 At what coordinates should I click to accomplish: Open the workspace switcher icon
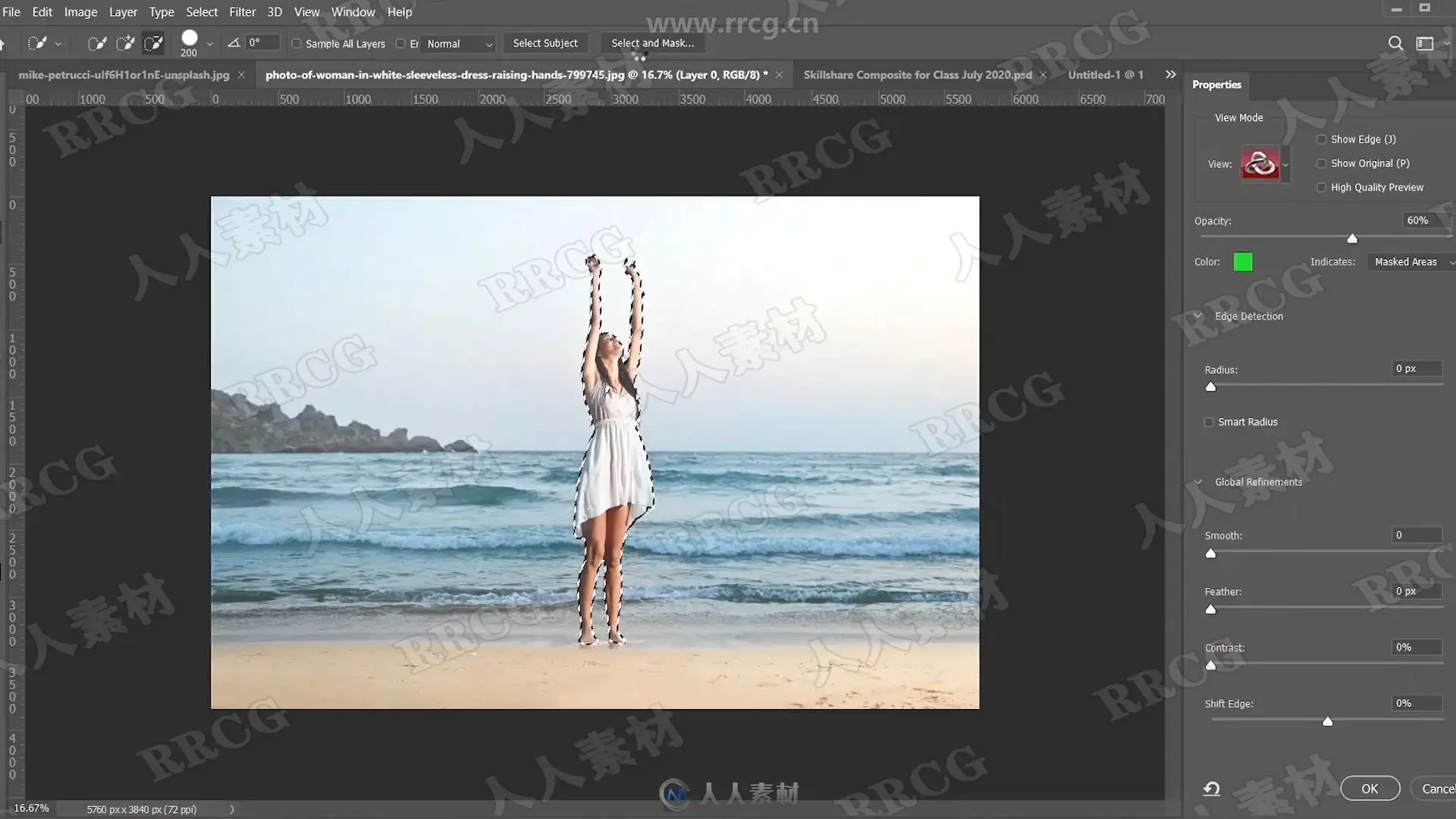tap(1425, 43)
